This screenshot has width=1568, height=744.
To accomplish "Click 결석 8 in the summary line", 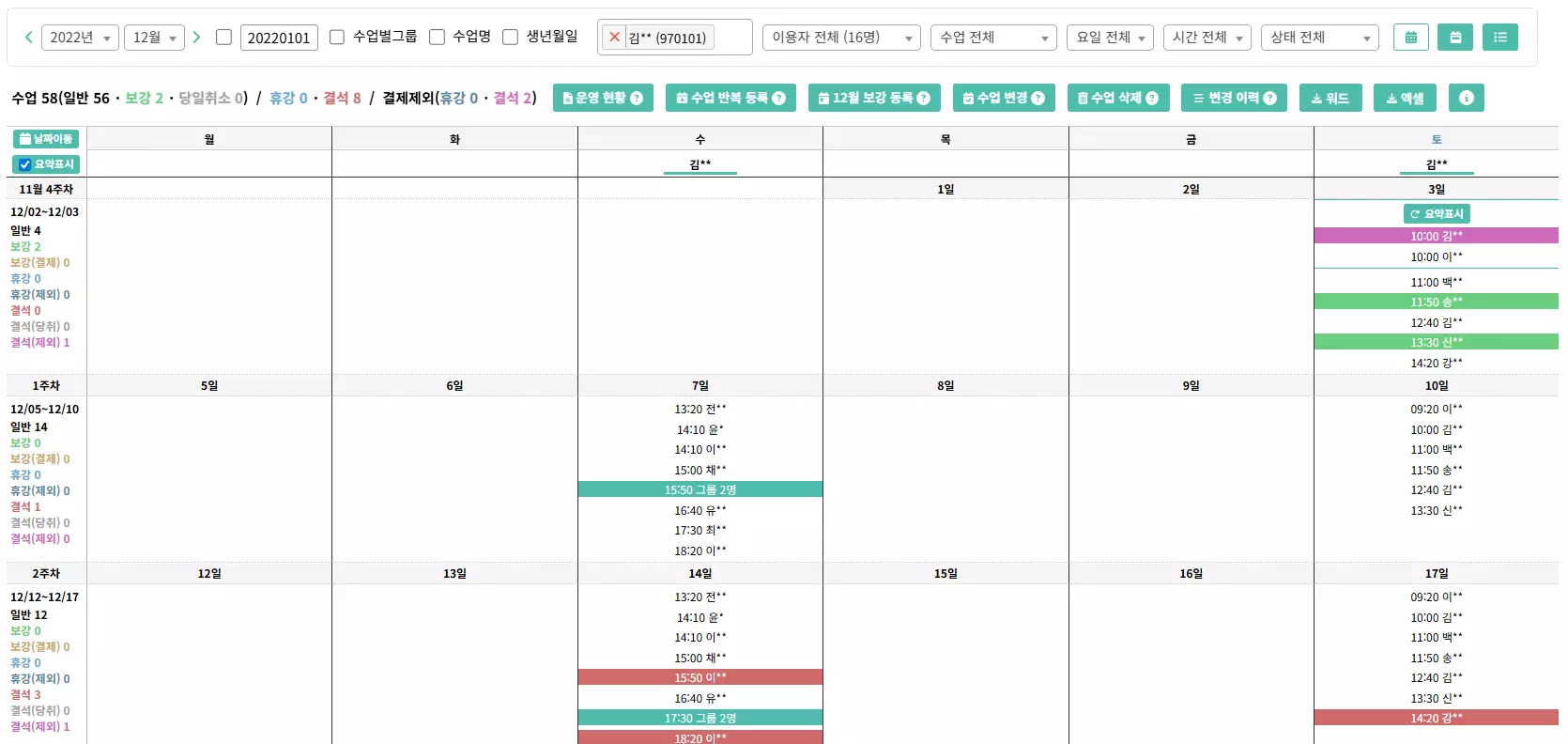I will (x=342, y=98).
